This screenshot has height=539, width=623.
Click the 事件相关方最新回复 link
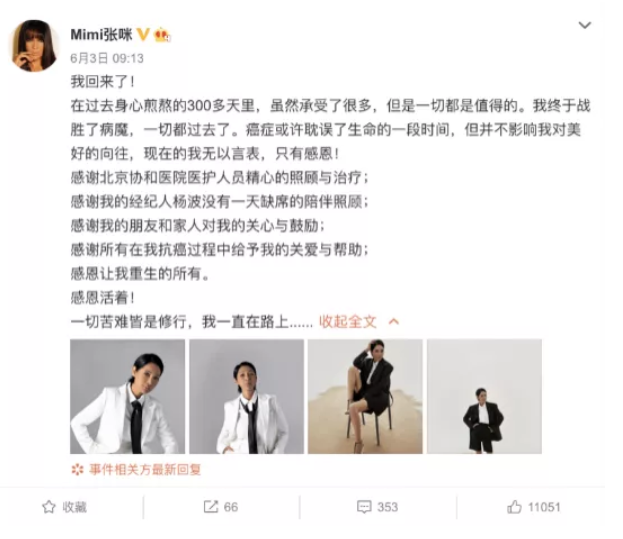click(145, 470)
